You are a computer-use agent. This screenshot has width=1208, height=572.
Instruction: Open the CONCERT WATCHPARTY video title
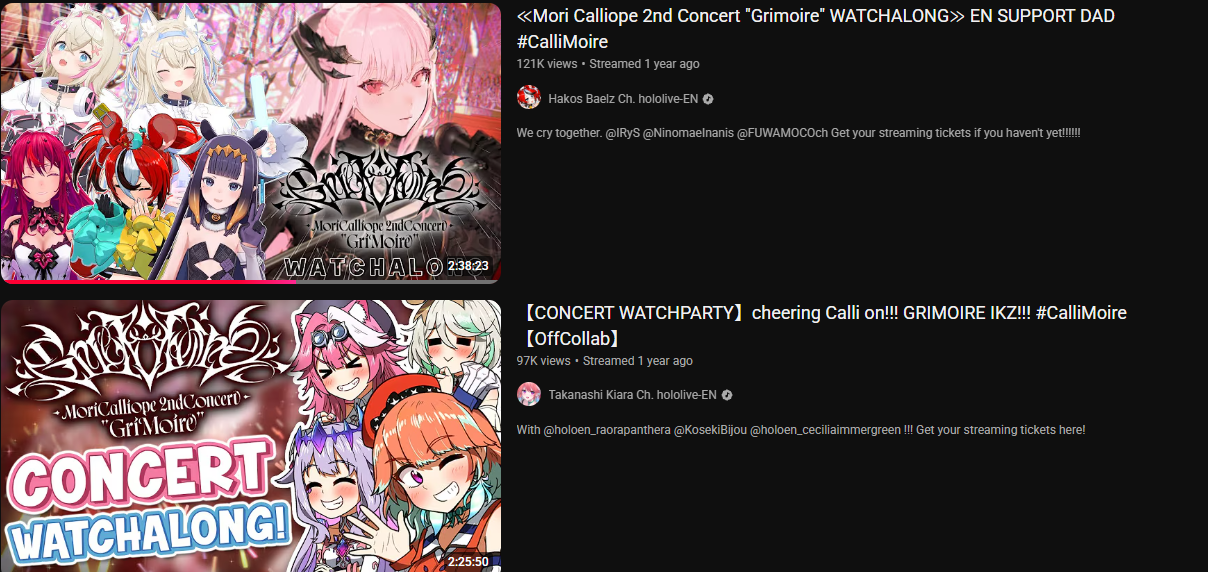[x=822, y=326]
